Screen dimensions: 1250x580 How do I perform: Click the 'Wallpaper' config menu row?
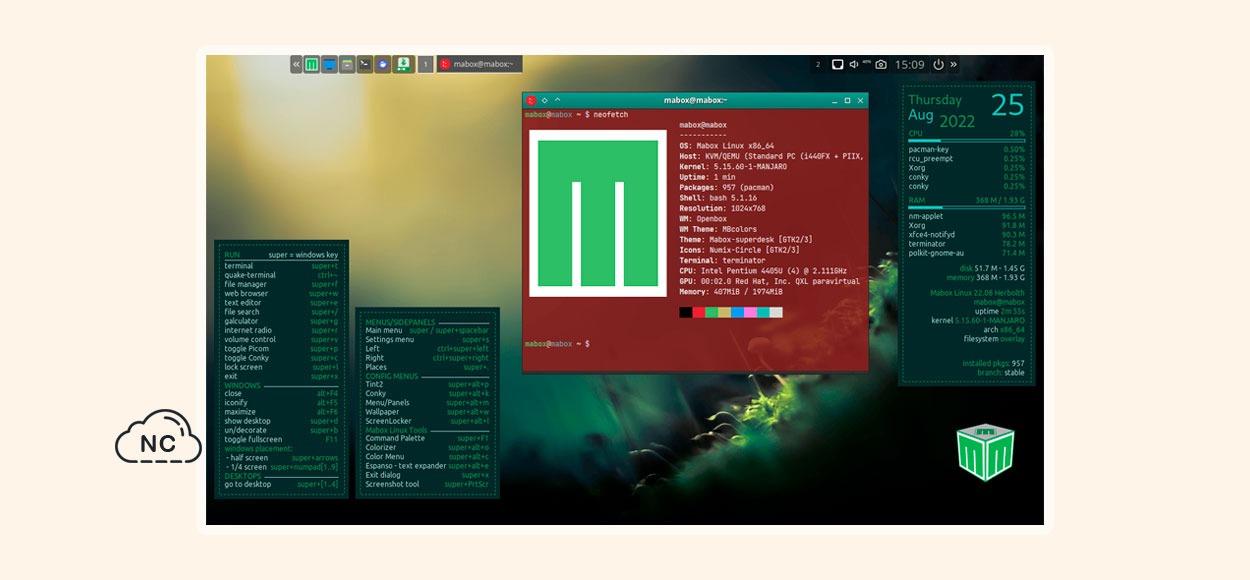click(x=427, y=412)
